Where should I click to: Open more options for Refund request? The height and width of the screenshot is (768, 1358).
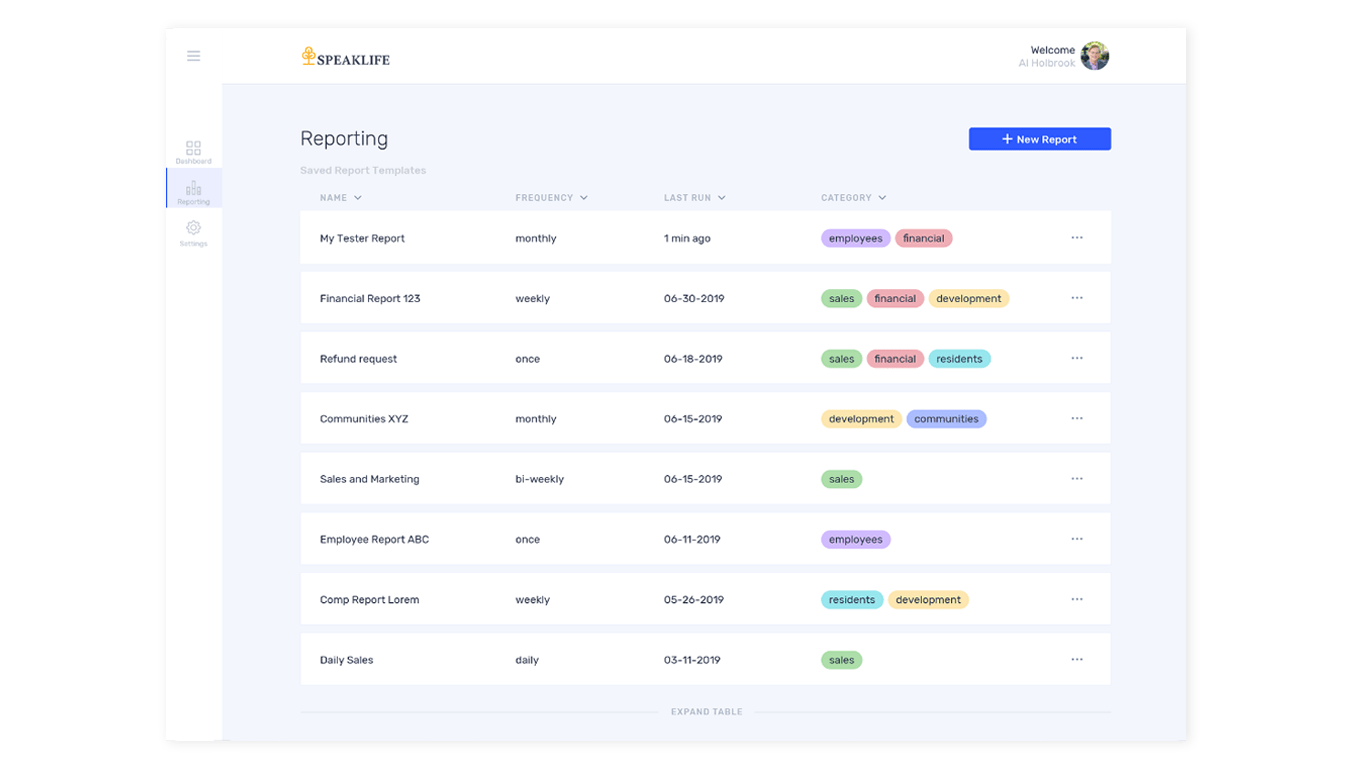(x=1077, y=358)
